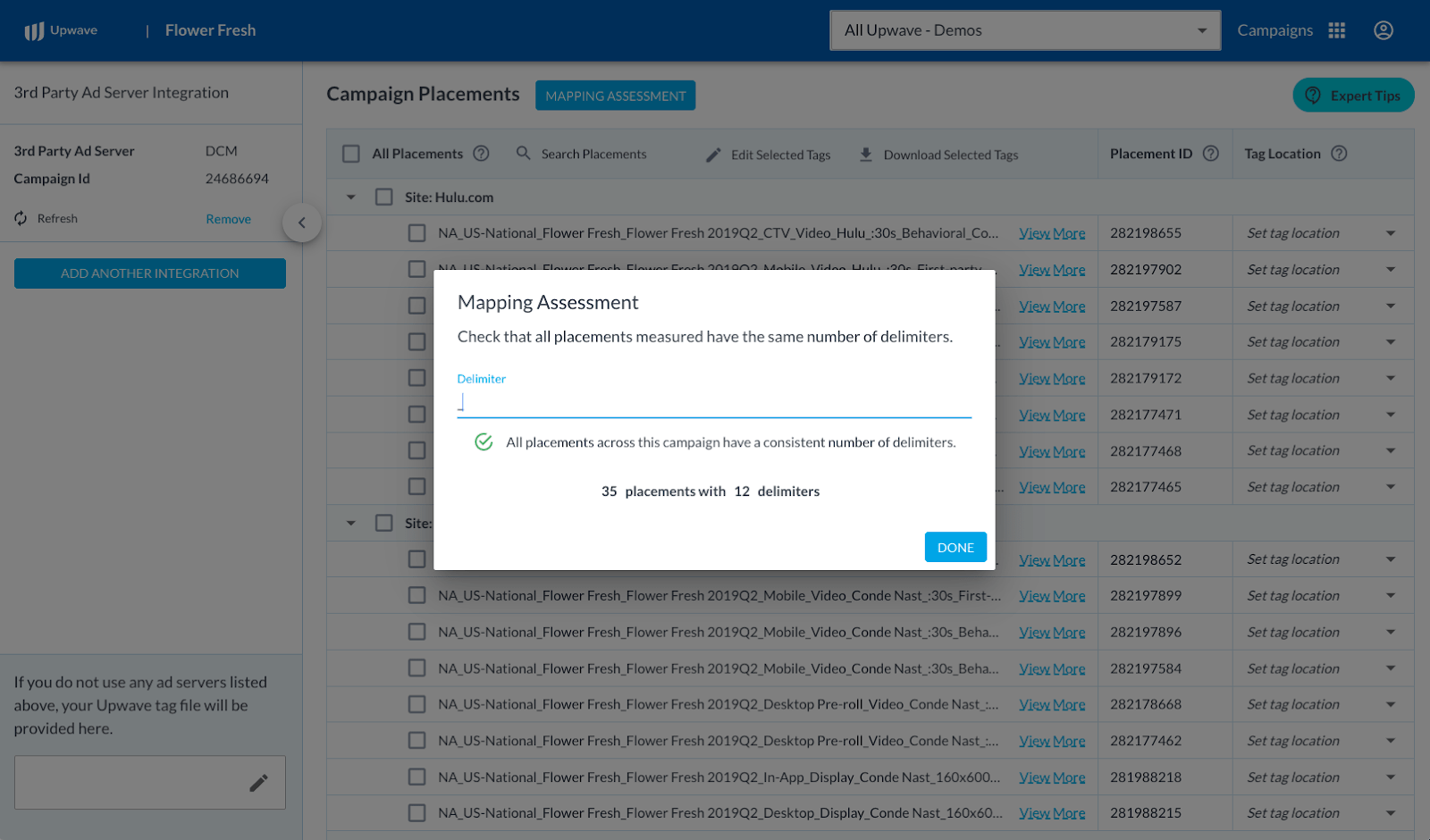The image size is (1430, 840).
Task: Click Placement ID 282179172 cell
Action: tap(1146, 378)
